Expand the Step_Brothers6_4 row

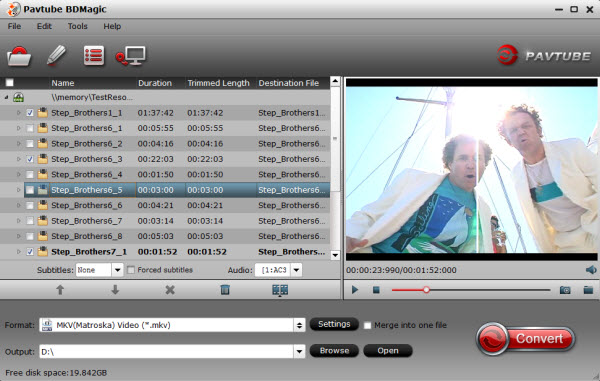(18, 174)
